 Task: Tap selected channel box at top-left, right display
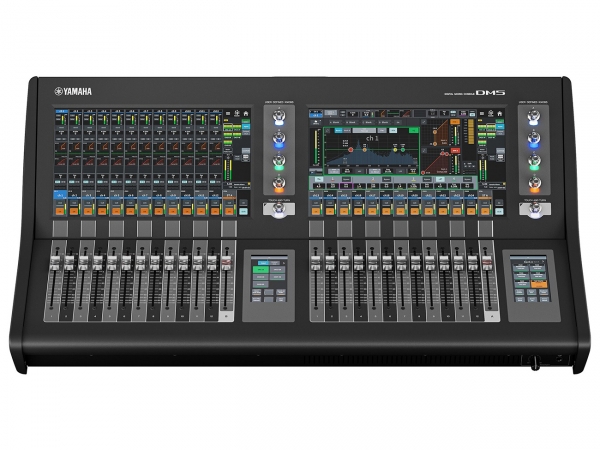[x=315, y=113]
